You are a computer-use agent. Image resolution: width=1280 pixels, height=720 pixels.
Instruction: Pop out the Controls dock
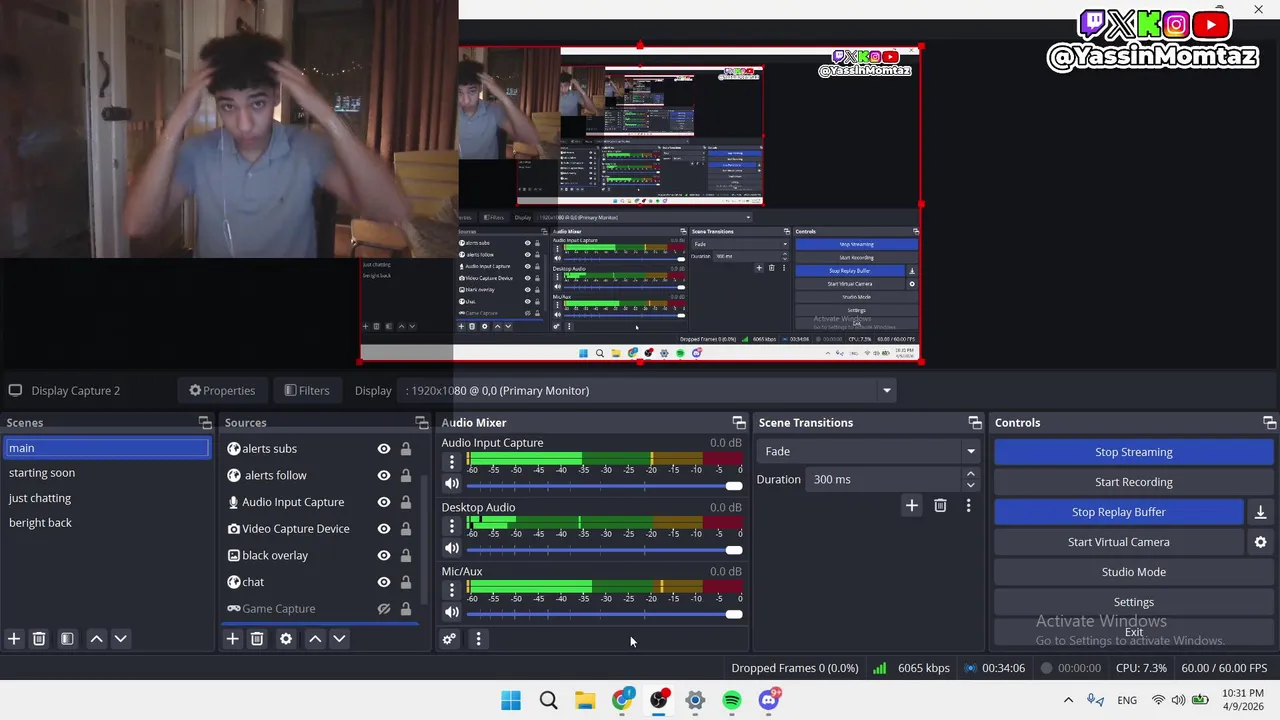(x=1269, y=423)
